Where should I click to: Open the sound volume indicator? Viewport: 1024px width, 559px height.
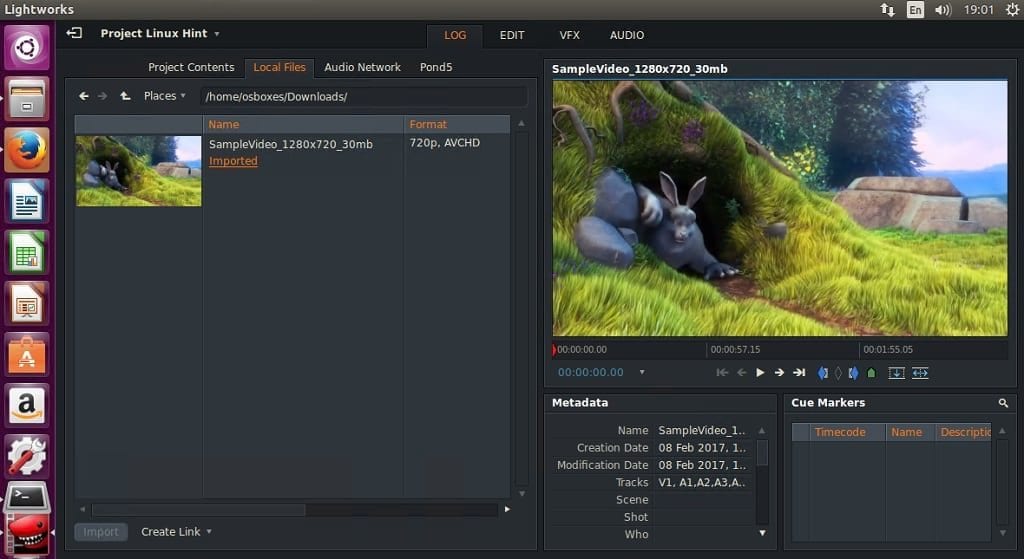click(x=942, y=10)
